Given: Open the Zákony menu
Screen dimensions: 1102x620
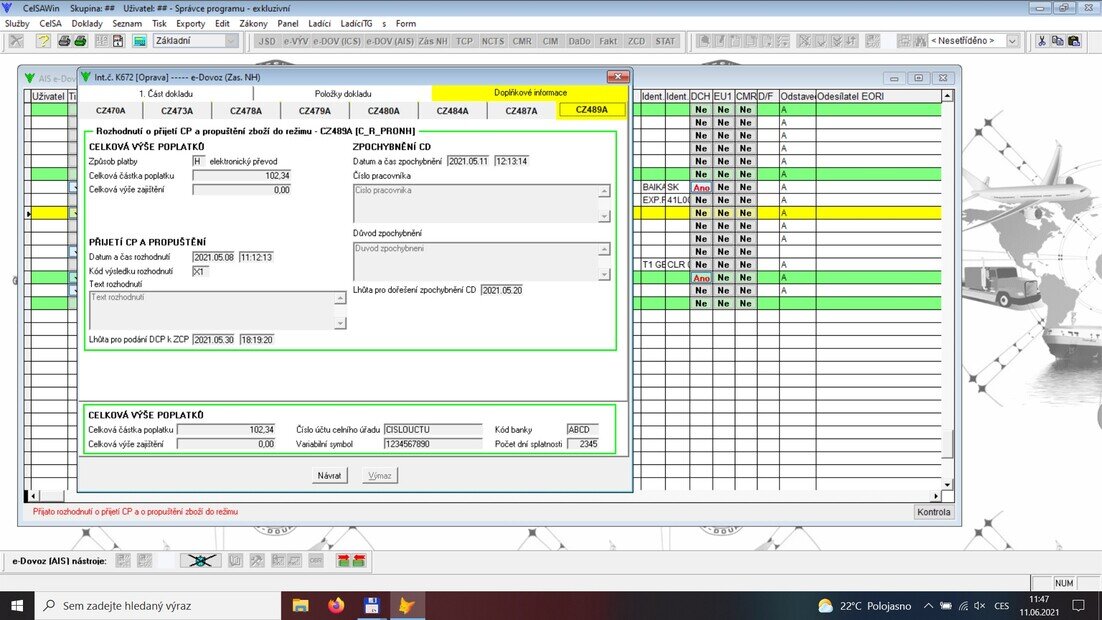Looking at the screenshot, I should tap(255, 23).
